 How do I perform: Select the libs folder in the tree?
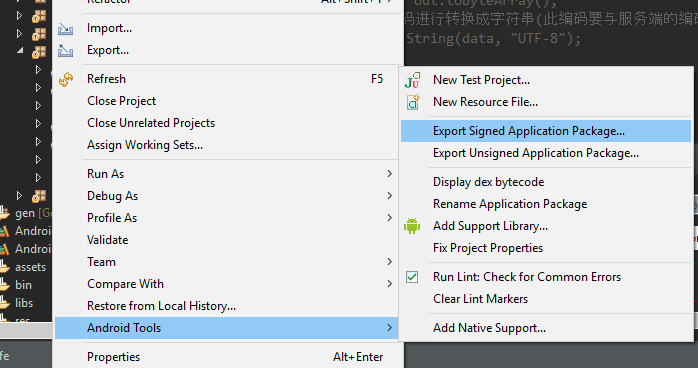coord(24,303)
